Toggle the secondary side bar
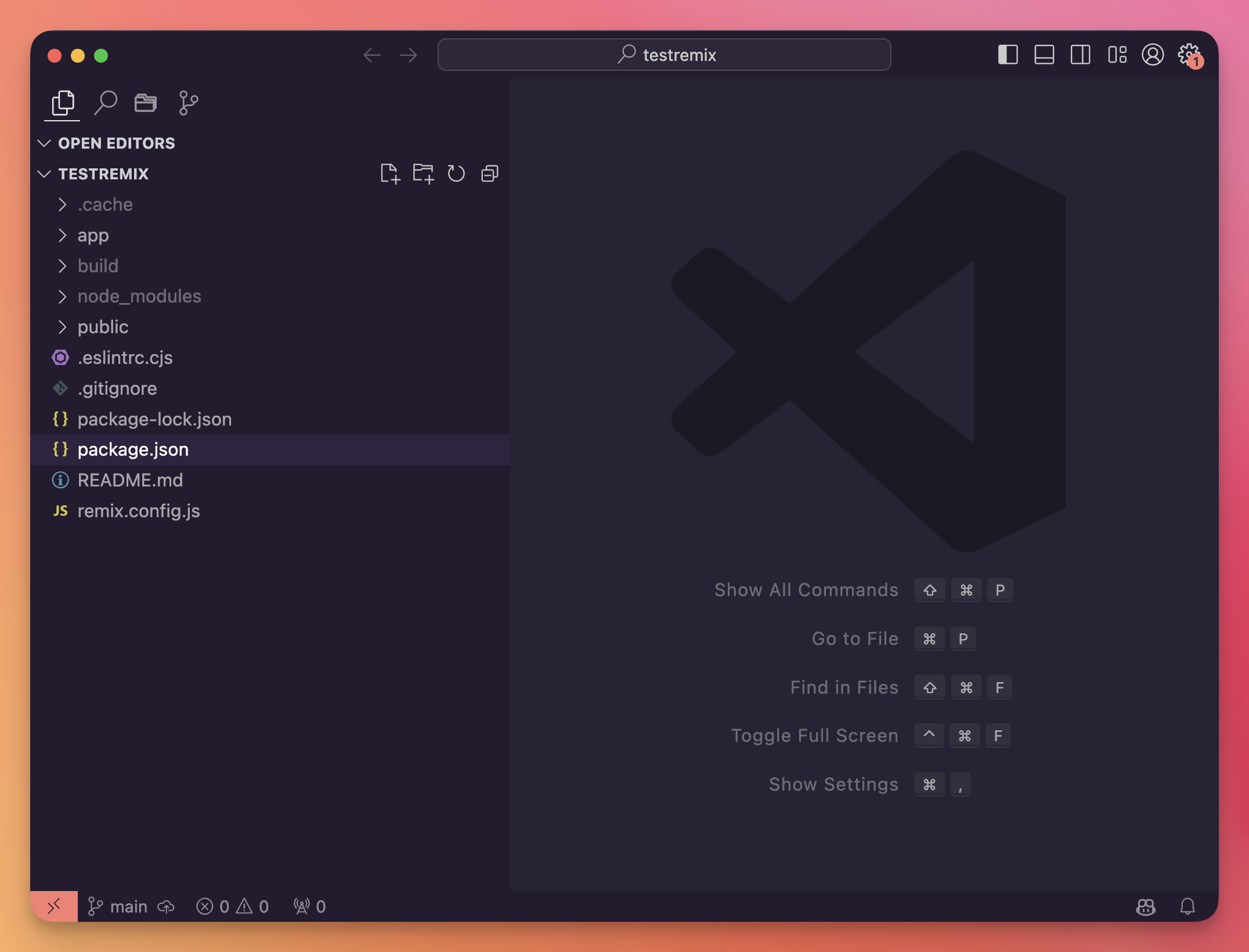The width and height of the screenshot is (1249, 952). click(x=1080, y=55)
